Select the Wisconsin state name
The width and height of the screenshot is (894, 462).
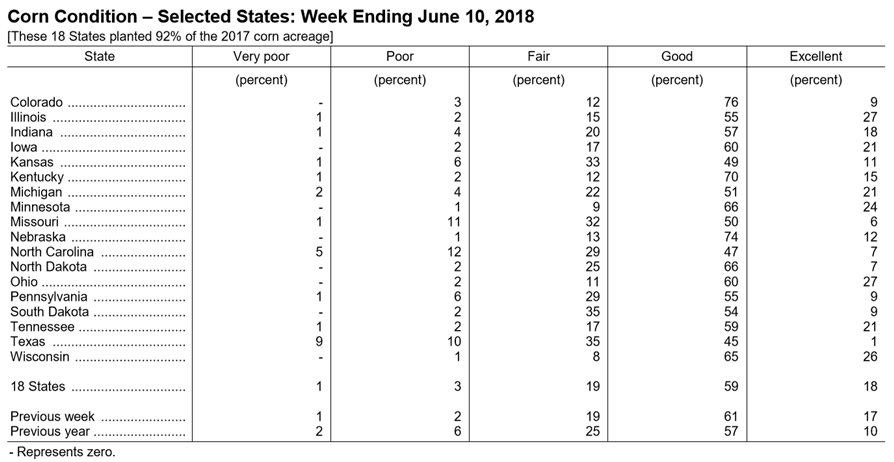(39, 356)
